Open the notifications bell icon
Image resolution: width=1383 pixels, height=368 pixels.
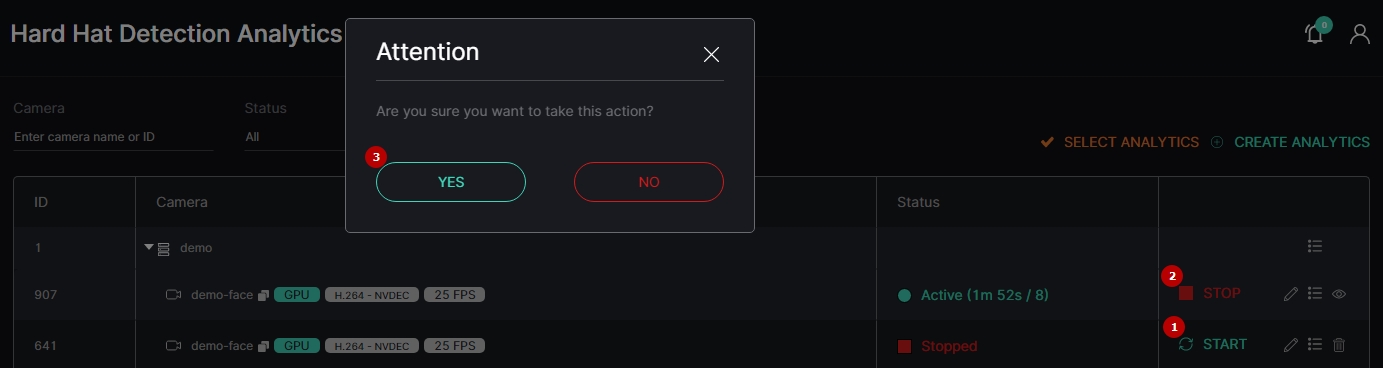click(x=1315, y=34)
